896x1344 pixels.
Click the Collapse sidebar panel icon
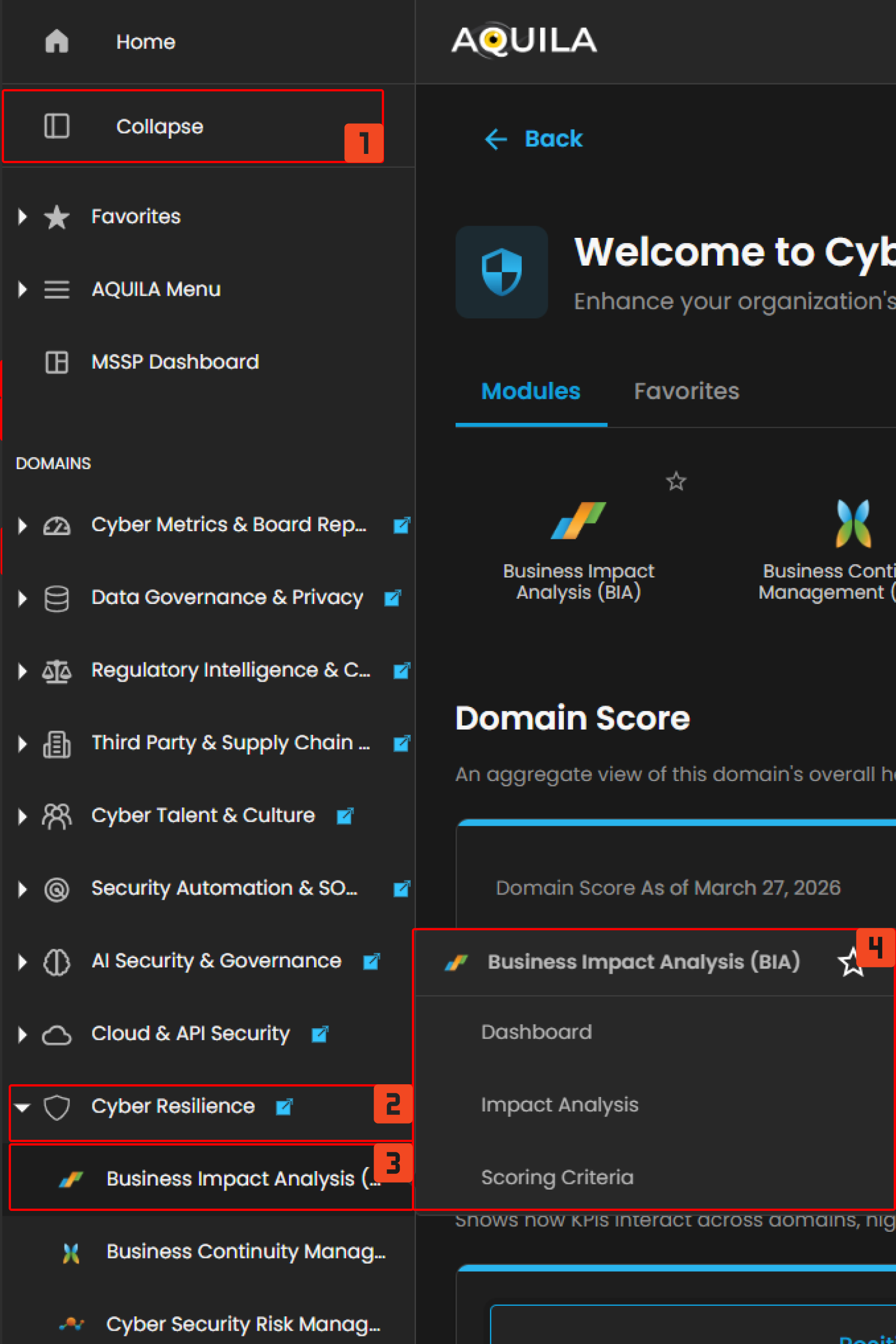point(57,126)
